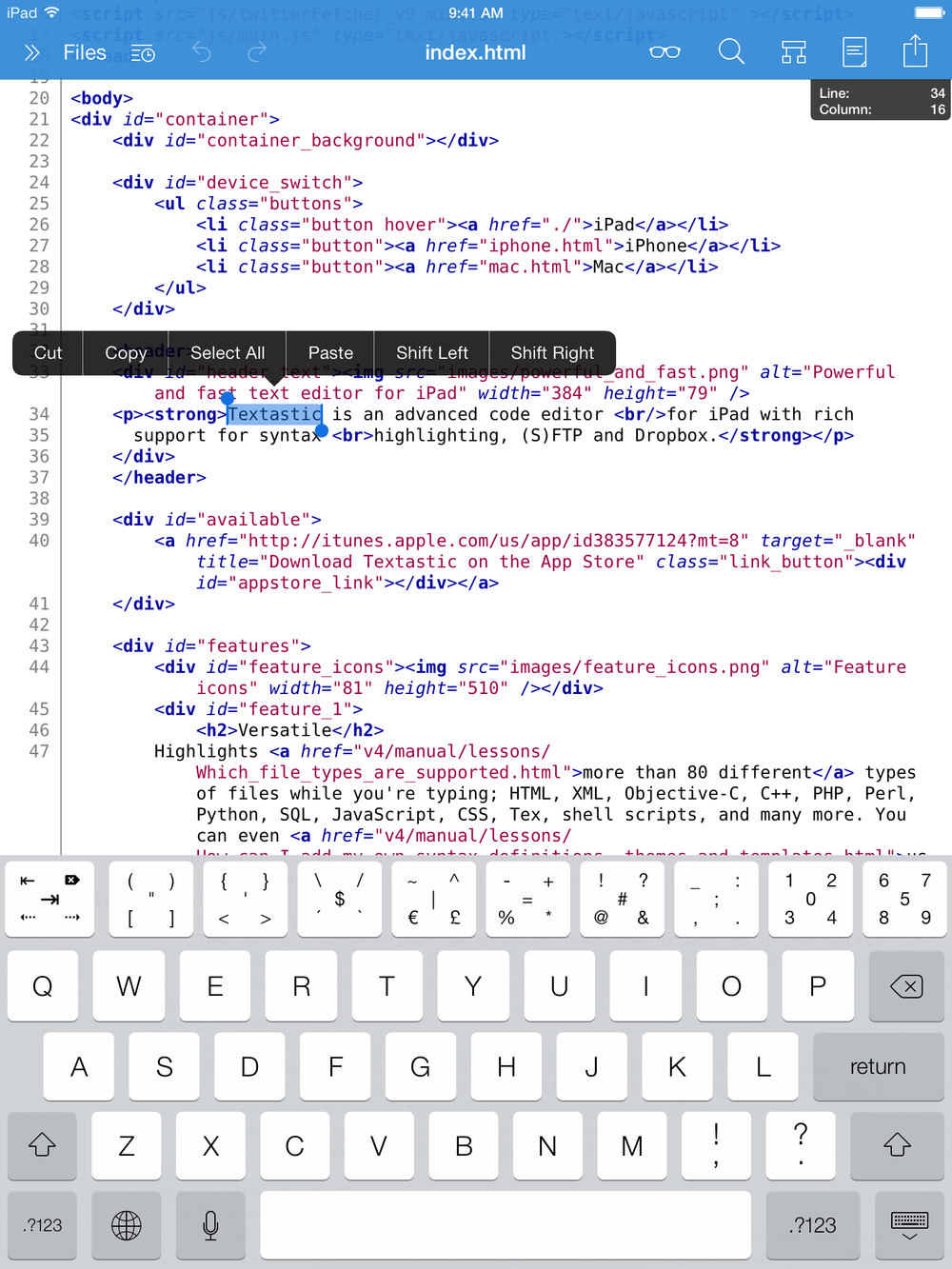Tap line number 40 in the gutter
Viewport: 952px width, 1269px height.
click(39, 541)
